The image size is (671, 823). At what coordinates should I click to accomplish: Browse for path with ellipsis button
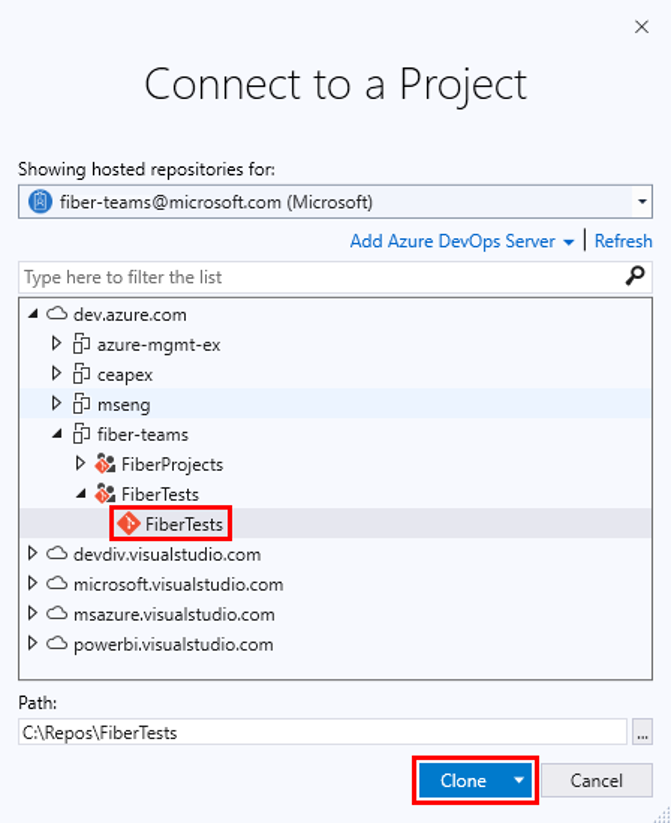642,733
